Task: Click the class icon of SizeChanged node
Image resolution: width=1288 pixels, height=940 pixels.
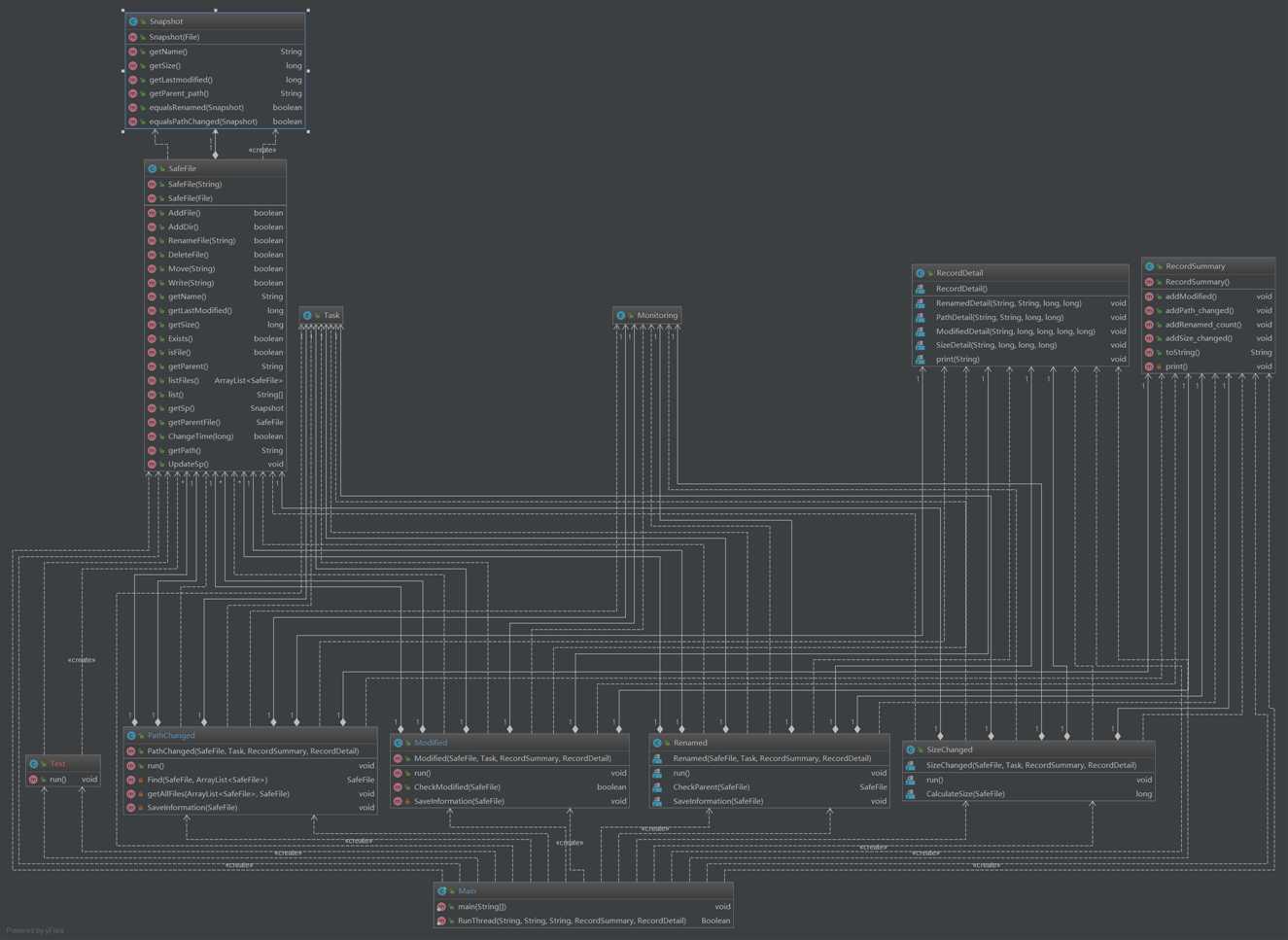Action: coord(910,749)
